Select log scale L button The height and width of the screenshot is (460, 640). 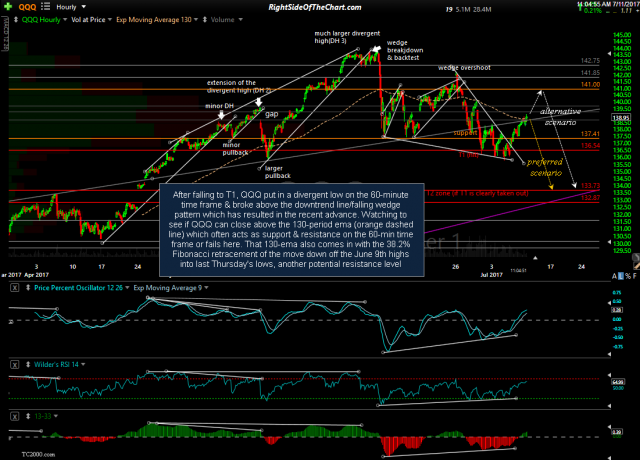[621, 276]
